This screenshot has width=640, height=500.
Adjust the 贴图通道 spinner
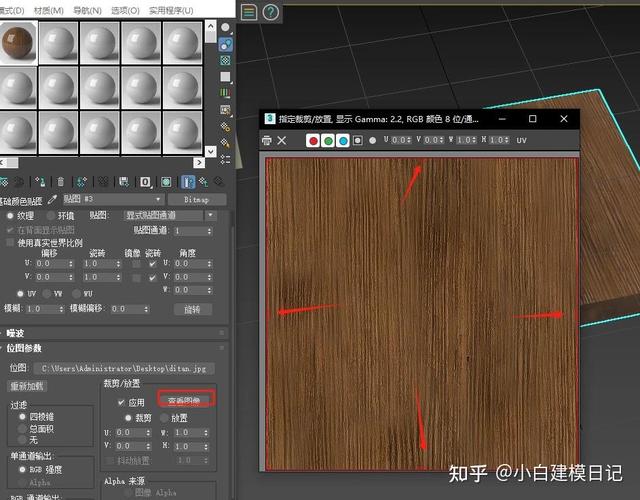pos(209,231)
